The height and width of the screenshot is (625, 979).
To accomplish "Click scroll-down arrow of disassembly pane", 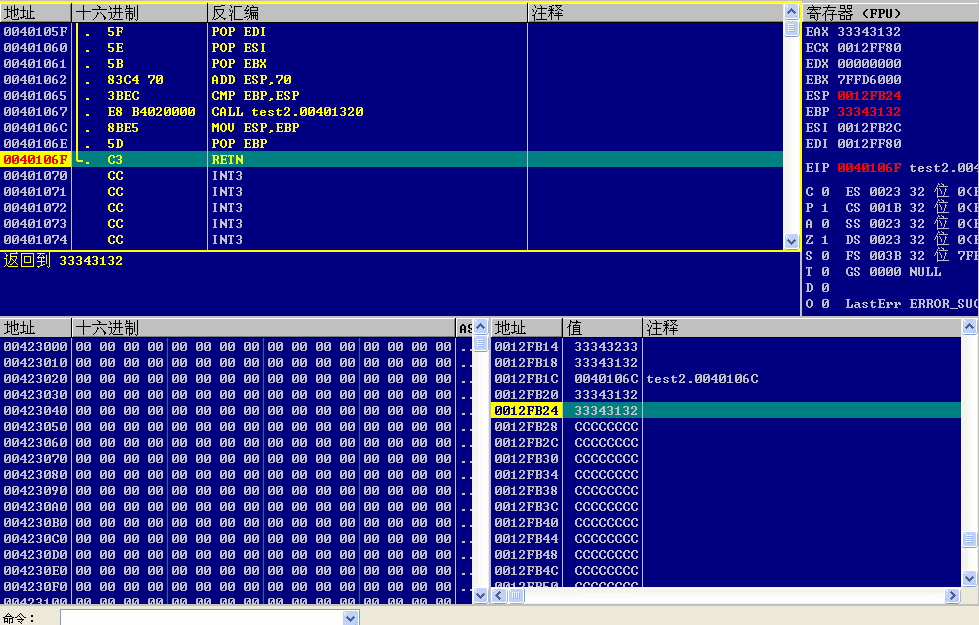I will 791,241.
